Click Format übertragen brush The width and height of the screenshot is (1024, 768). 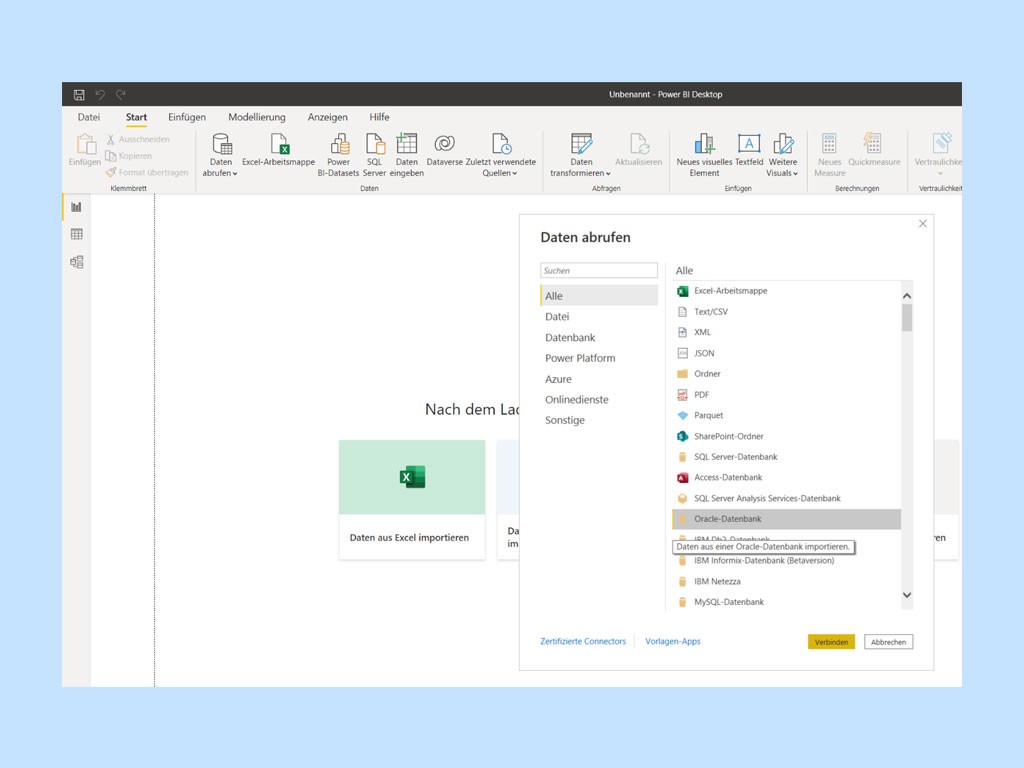click(x=111, y=172)
